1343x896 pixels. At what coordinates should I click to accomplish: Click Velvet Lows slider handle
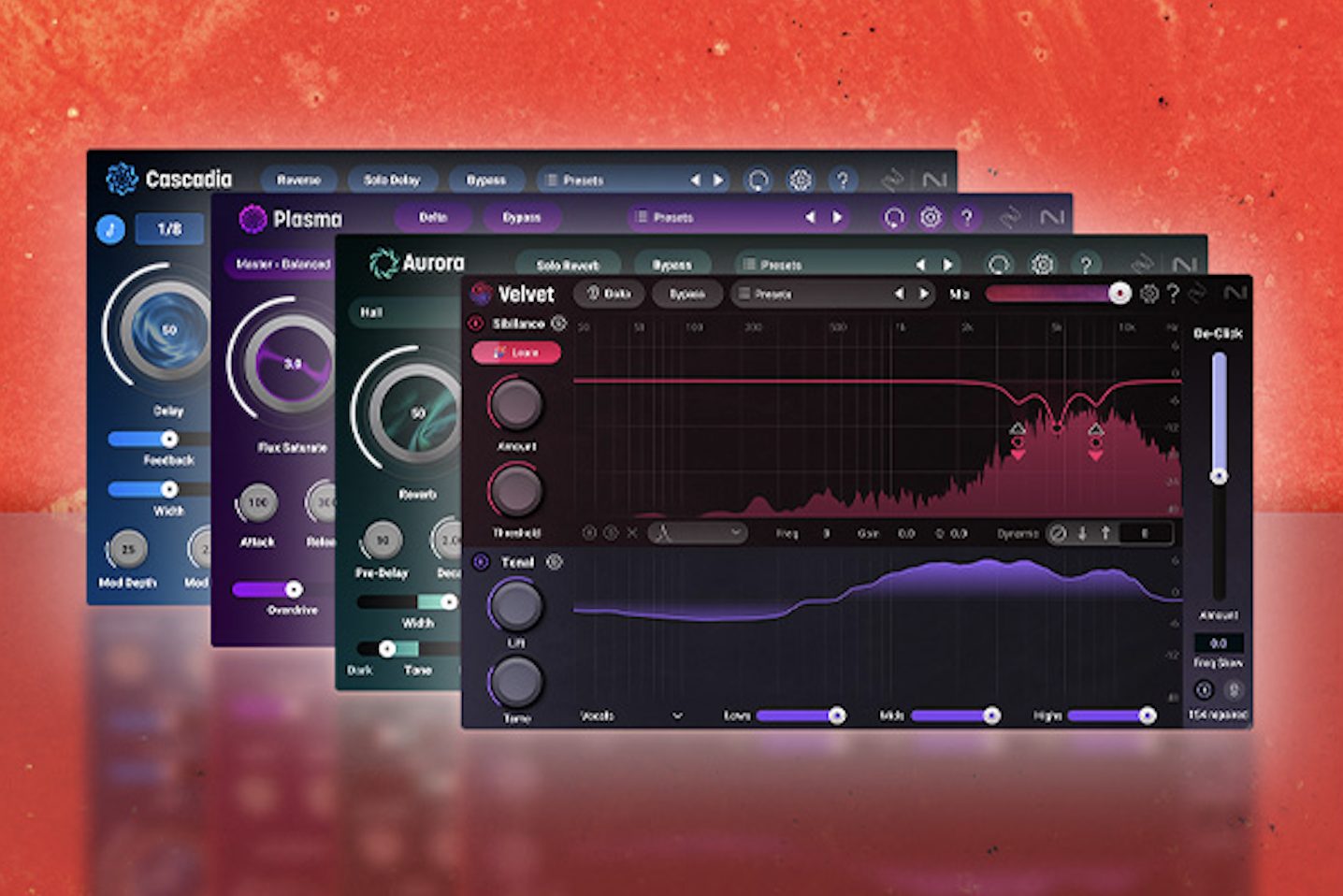click(837, 715)
